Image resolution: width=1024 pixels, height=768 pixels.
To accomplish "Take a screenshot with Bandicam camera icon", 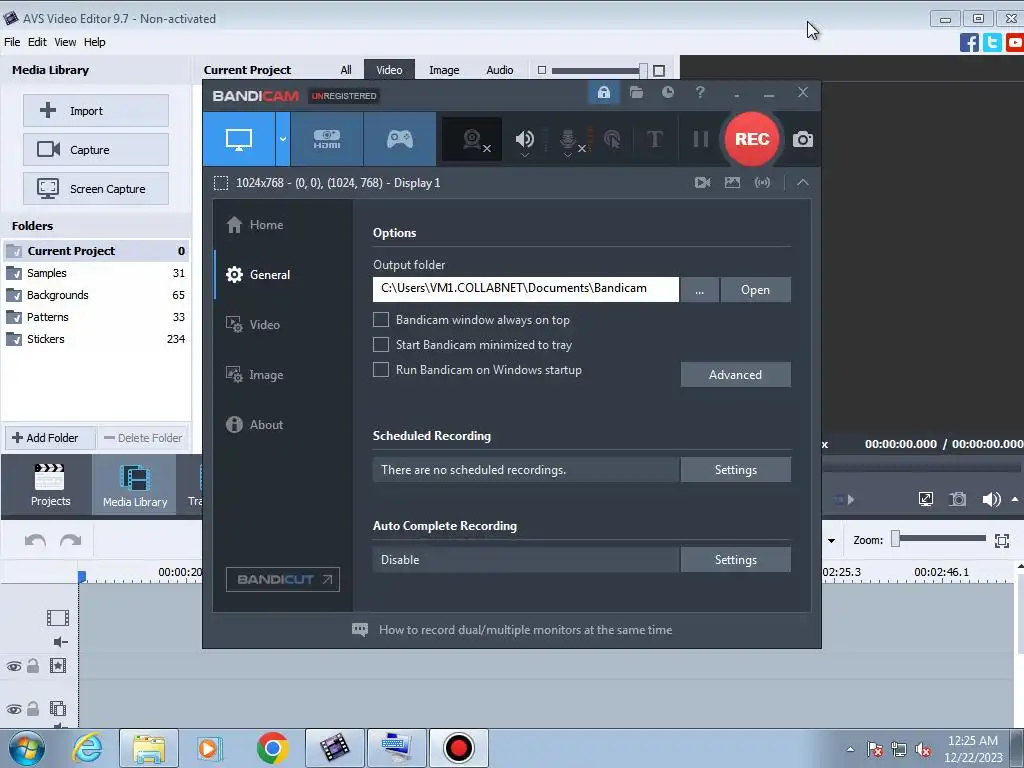I will click(x=803, y=139).
